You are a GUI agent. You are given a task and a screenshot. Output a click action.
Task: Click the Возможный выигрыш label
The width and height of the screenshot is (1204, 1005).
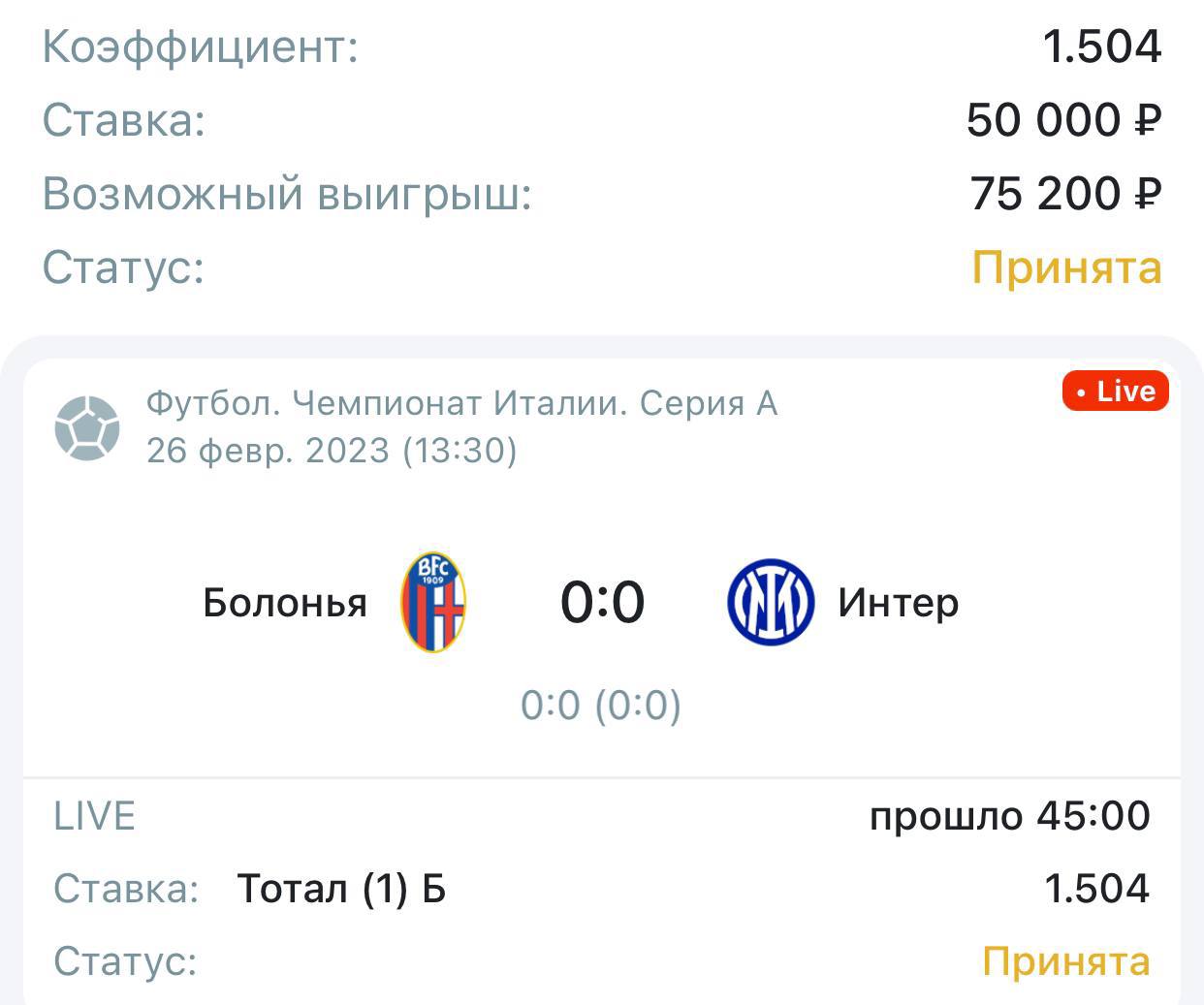(x=287, y=194)
